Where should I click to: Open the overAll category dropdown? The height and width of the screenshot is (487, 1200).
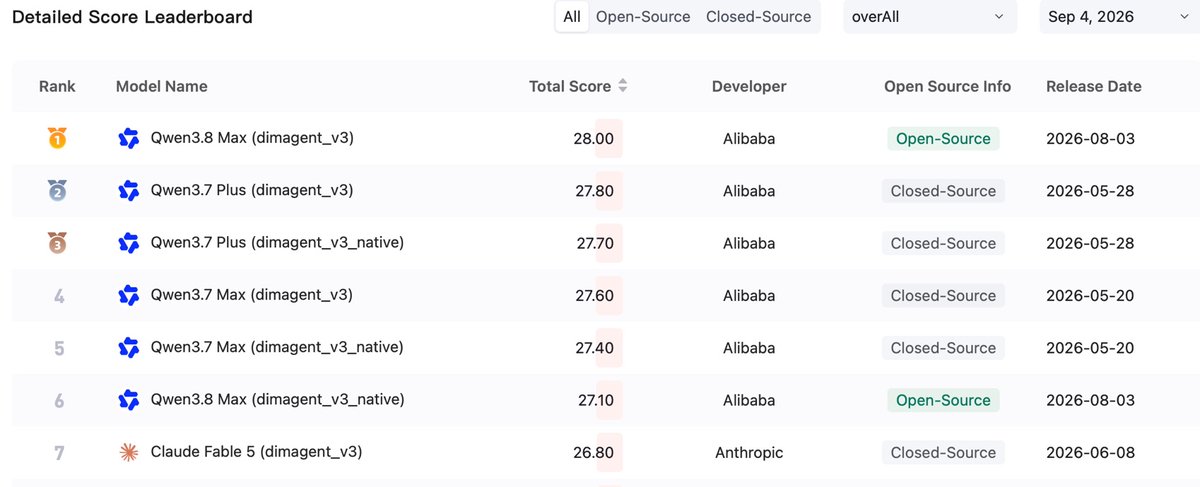click(930, 17)
